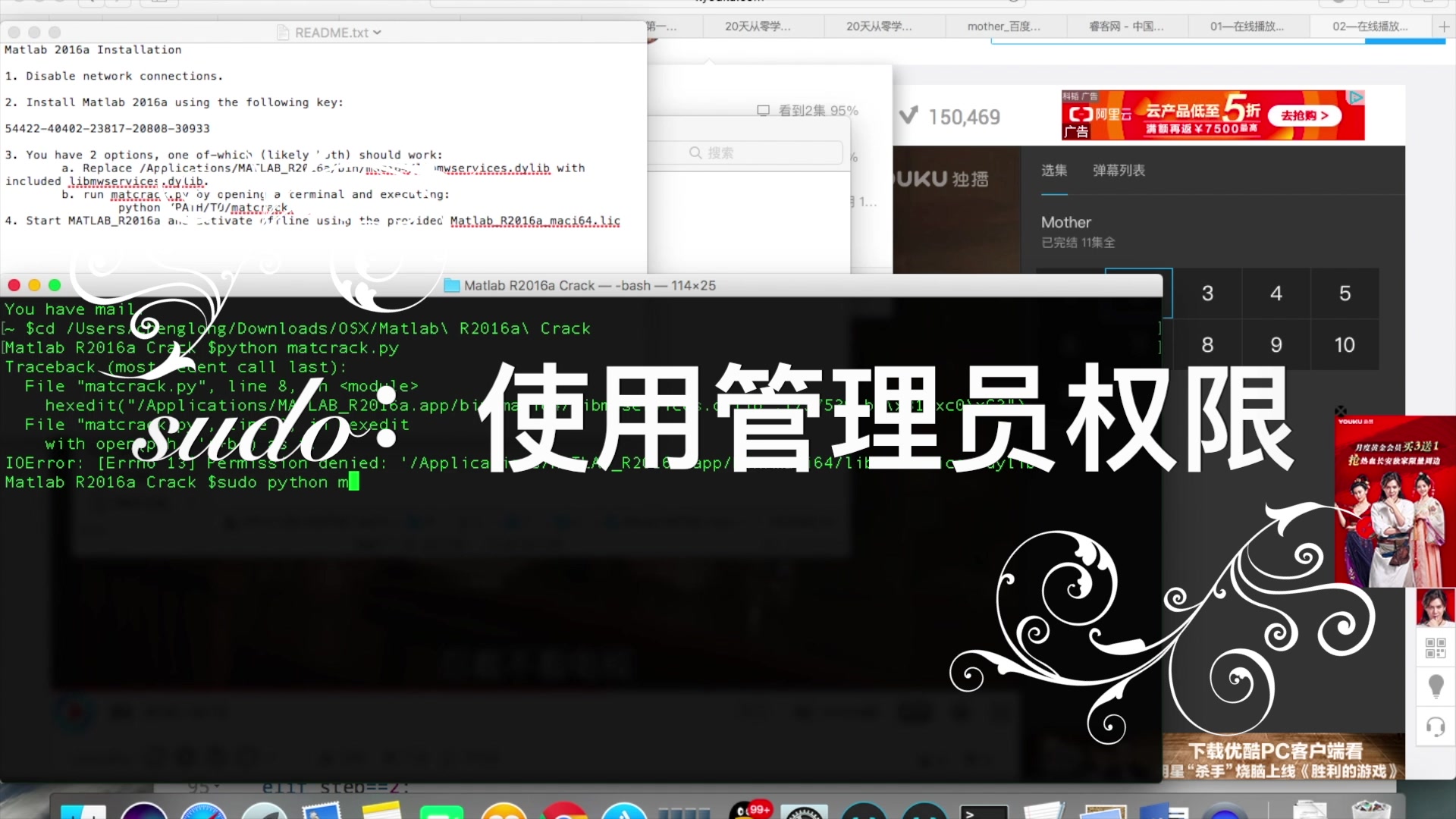
Task: Minimize the terminal with the yellow button
Action: coord(34,285)
